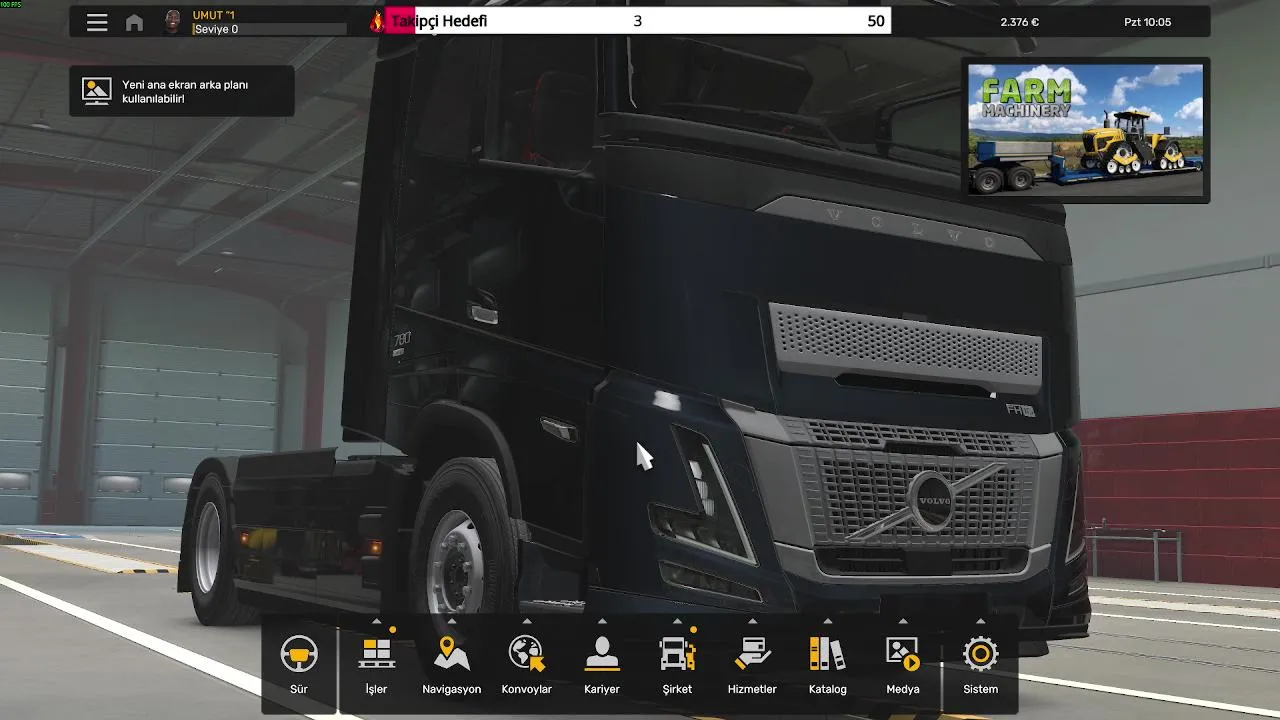Go to the home screen icon
Image resolution: width=1280 pixels, height=720 pixels.
(134, 22)
